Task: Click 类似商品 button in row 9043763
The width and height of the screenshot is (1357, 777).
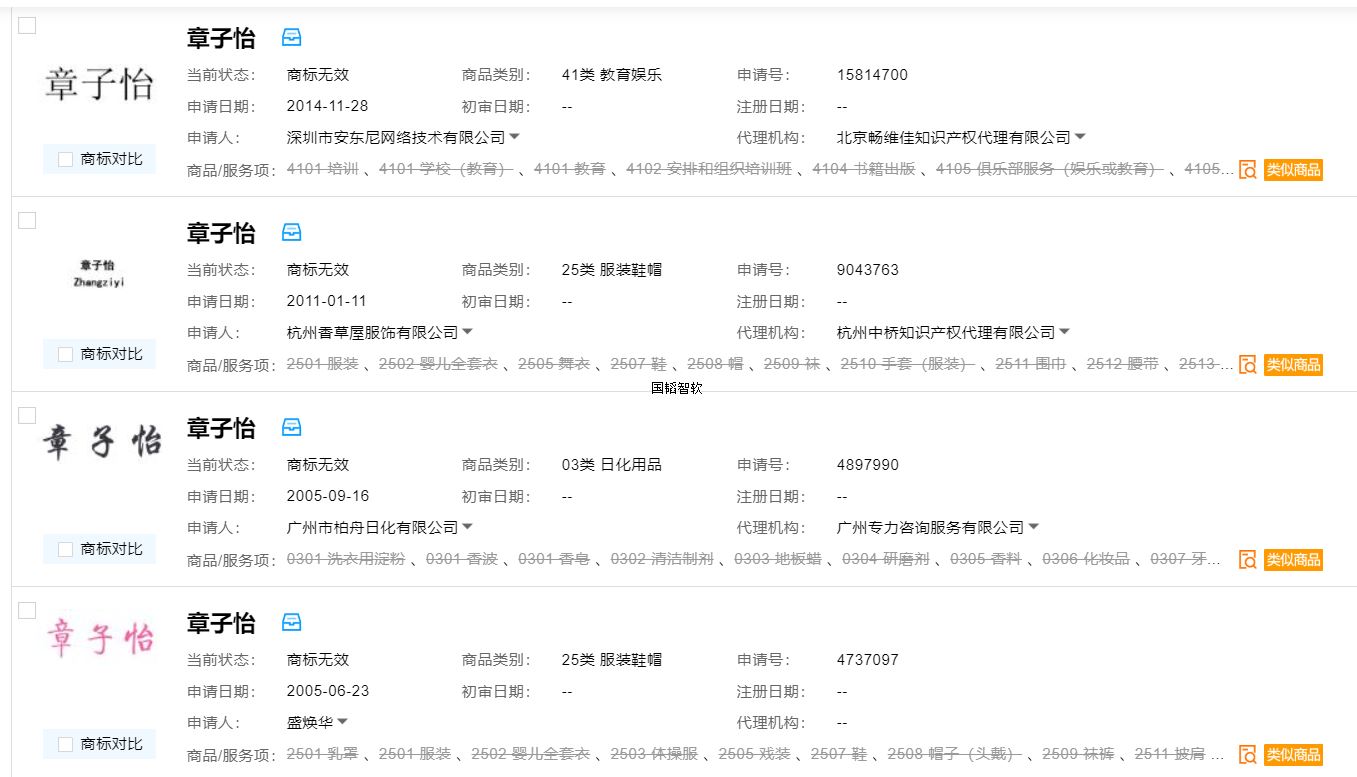Action: point(1293,365)
